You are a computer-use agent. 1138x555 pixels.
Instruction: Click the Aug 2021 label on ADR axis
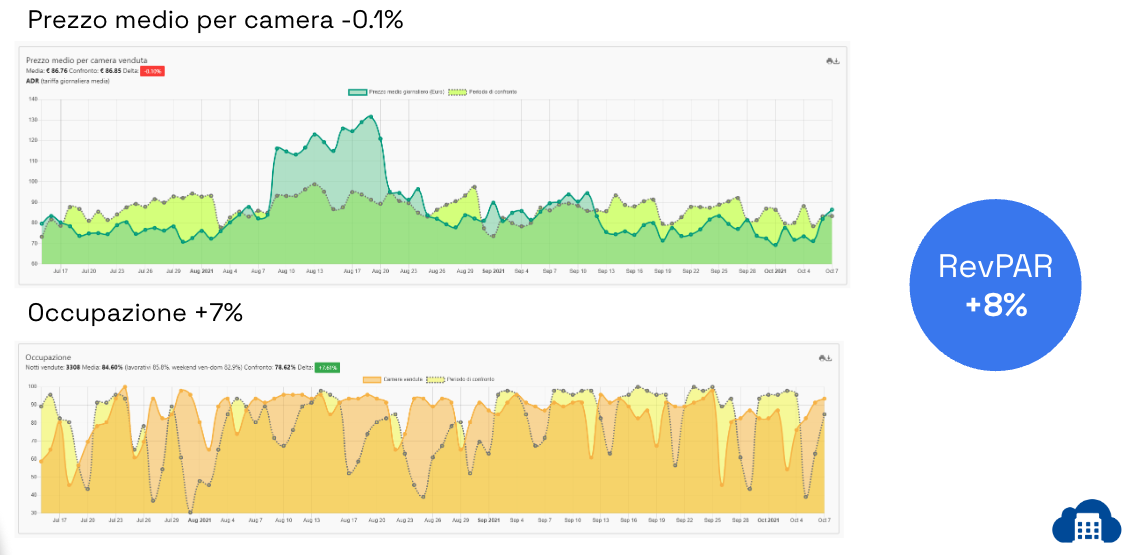coord(201,270)
